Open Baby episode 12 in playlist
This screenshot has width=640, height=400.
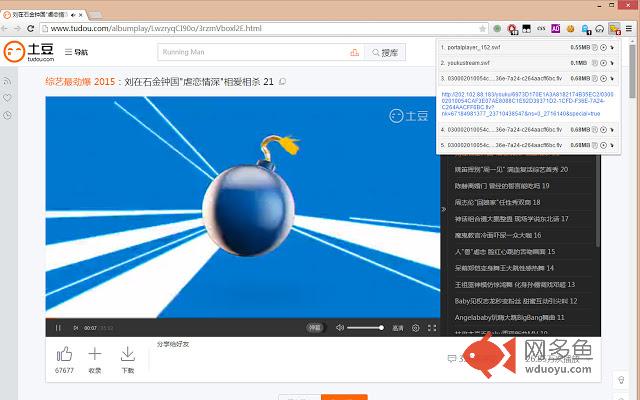[x=516, y=301]
